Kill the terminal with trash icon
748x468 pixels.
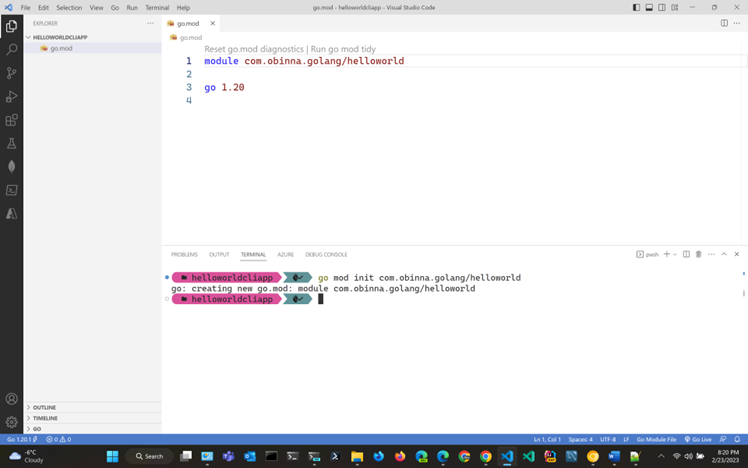click(x=698, y=254)
